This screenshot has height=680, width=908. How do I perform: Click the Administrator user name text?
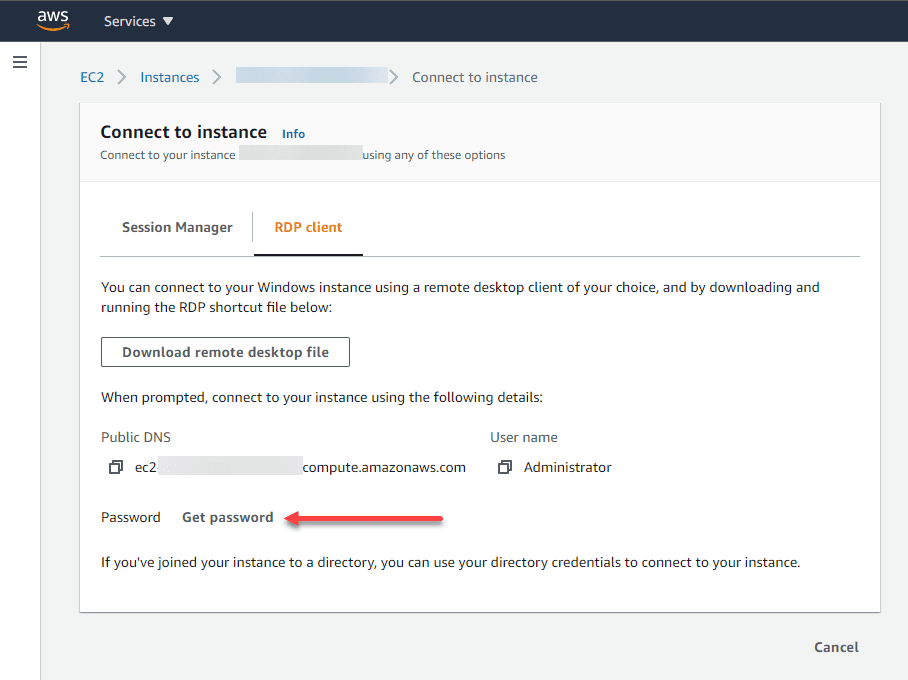tap(567, 467)
